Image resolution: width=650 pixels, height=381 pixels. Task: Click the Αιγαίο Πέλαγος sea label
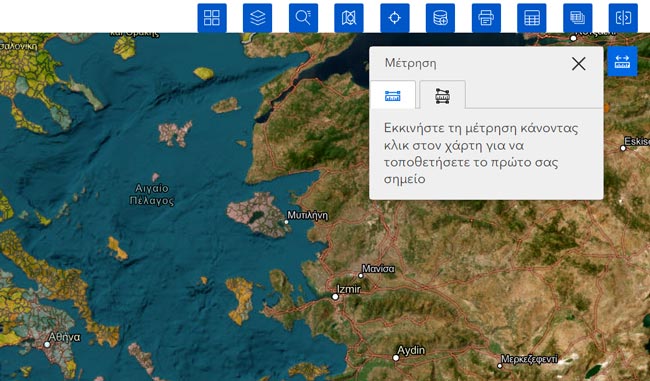(x=152, y=194)
